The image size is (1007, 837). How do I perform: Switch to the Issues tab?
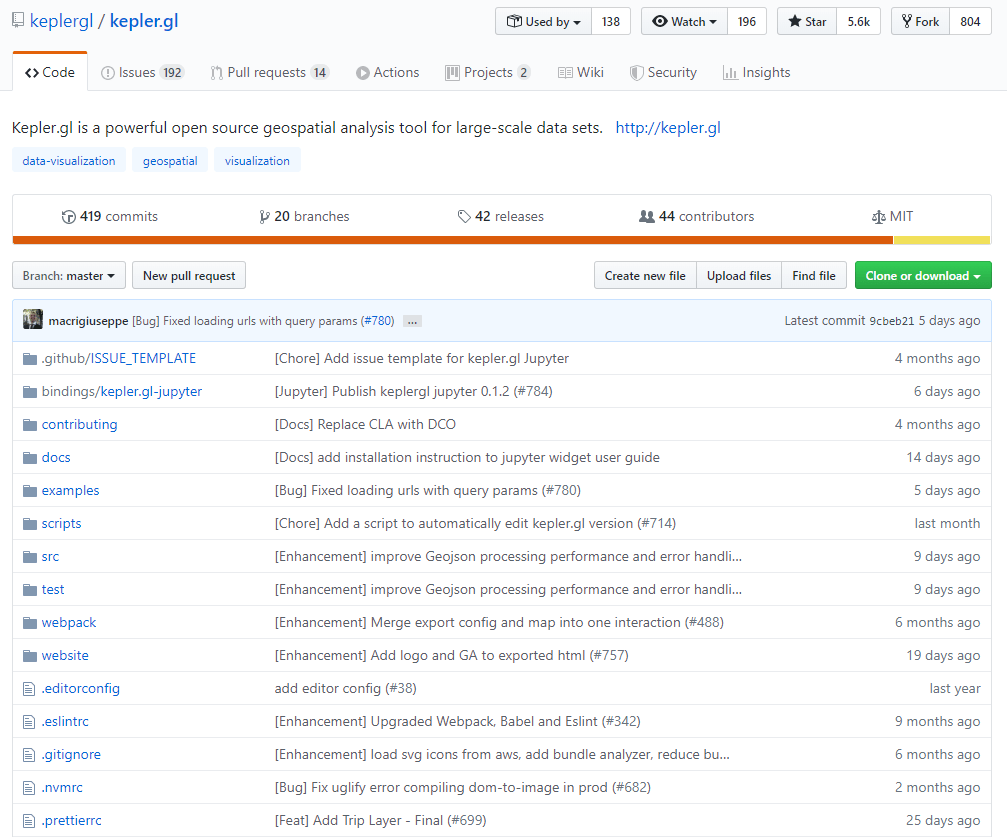click(142, 72)
